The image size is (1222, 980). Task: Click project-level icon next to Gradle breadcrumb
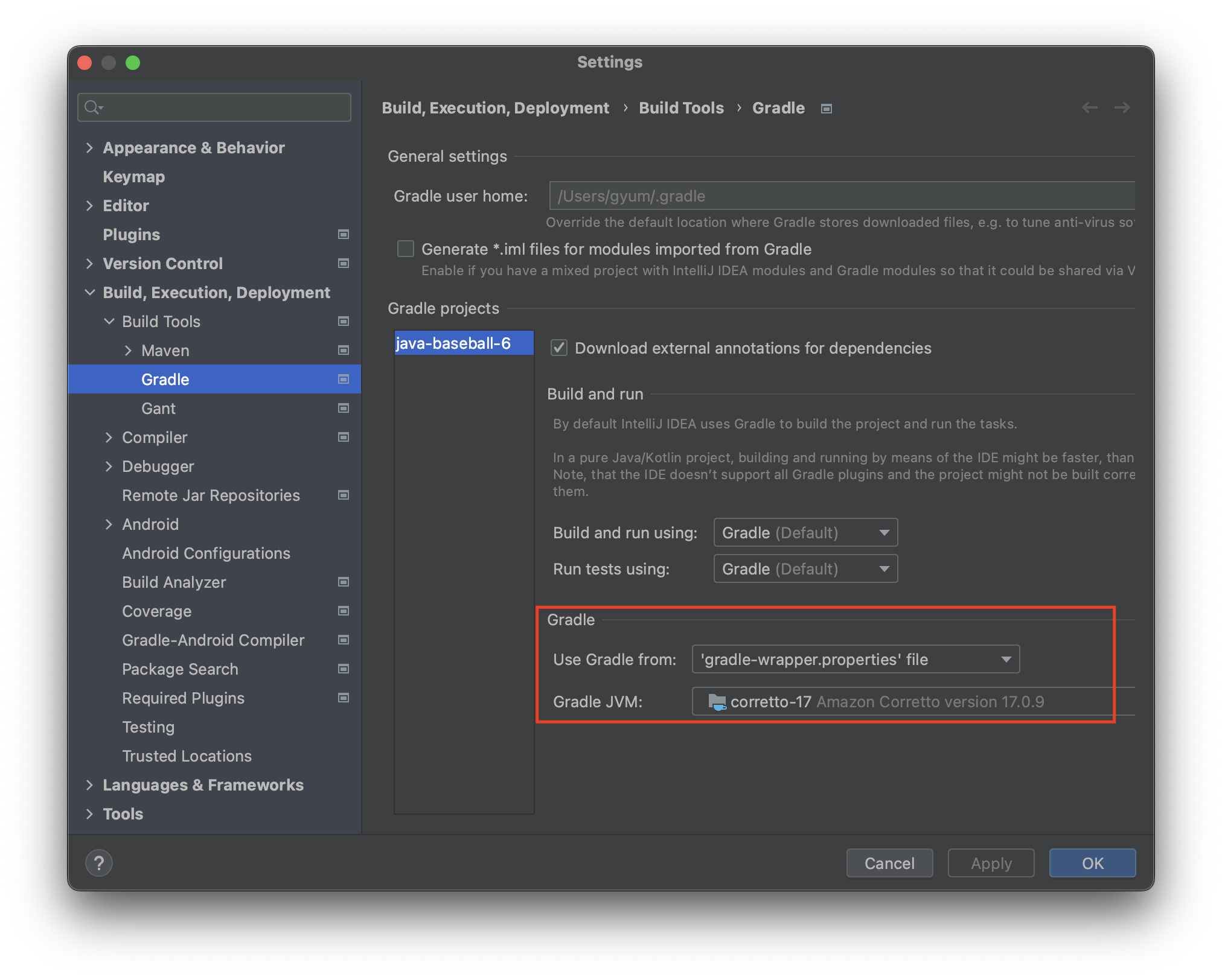coord(827,109)
